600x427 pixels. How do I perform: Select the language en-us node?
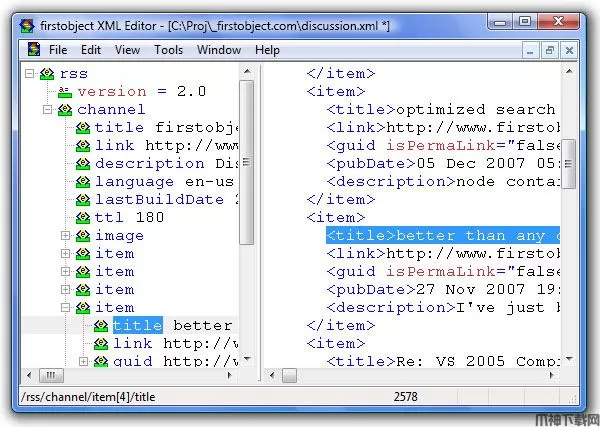pos(164,182)
